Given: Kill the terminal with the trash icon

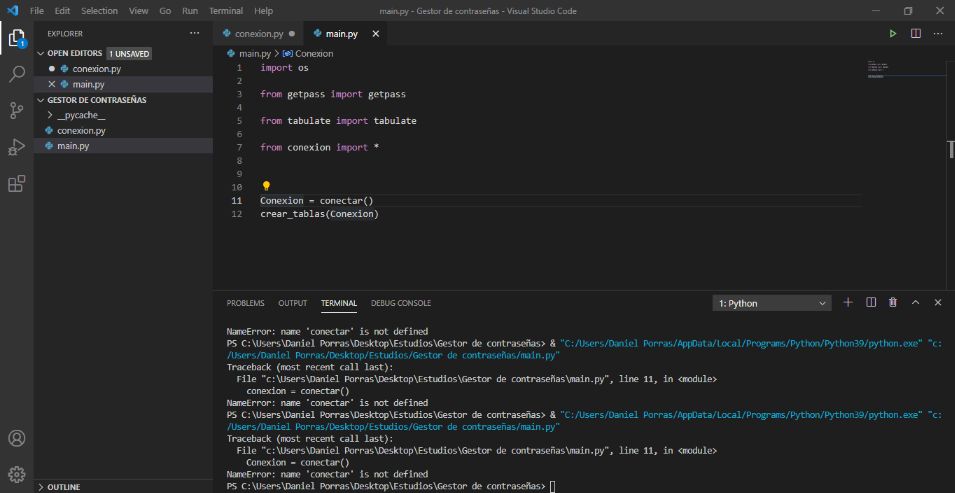Looking at the screenshot, I should click(893, 302).
